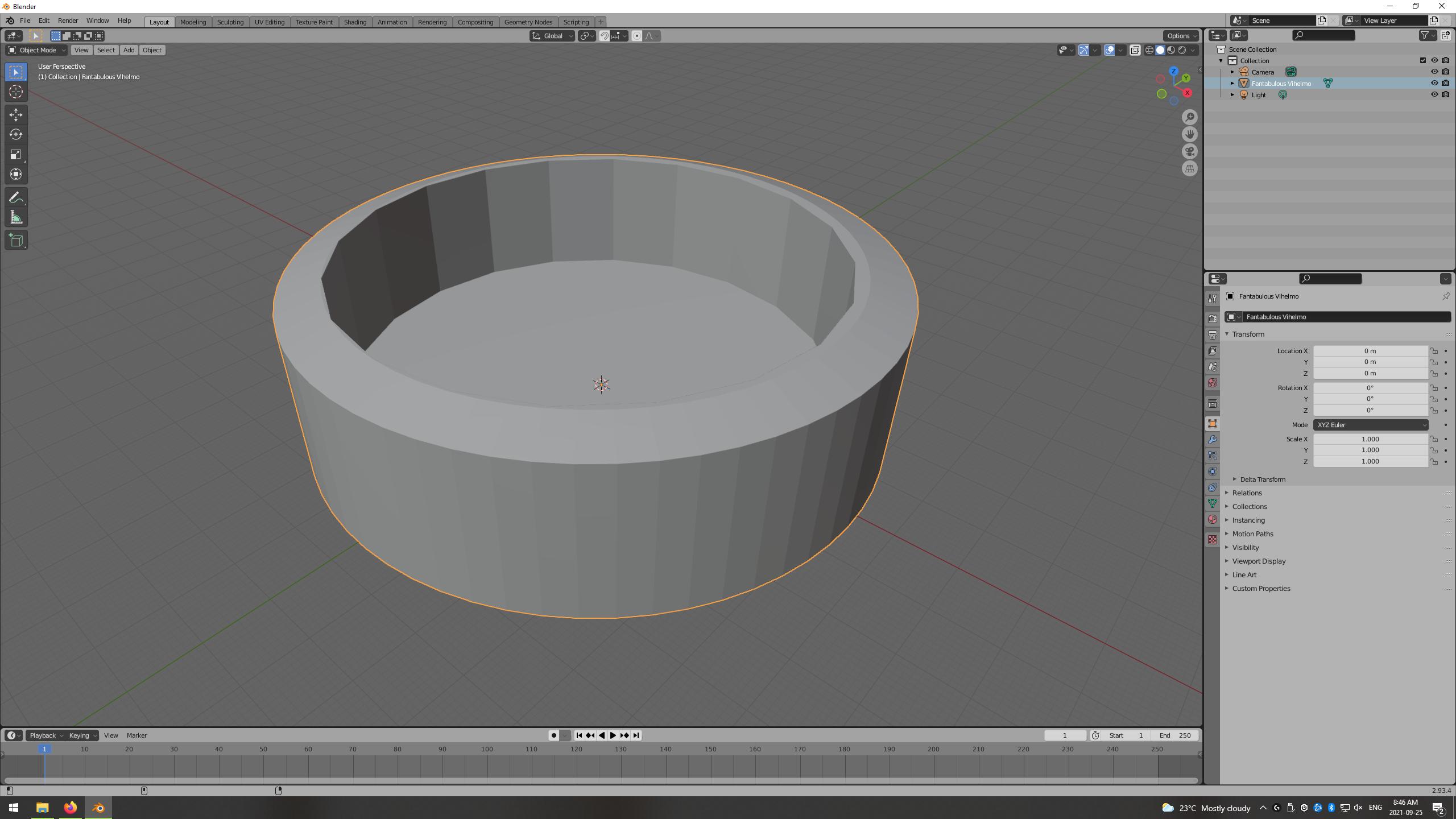Disable rendering for the Light object
The image size is (1456, 819).
1445,94
